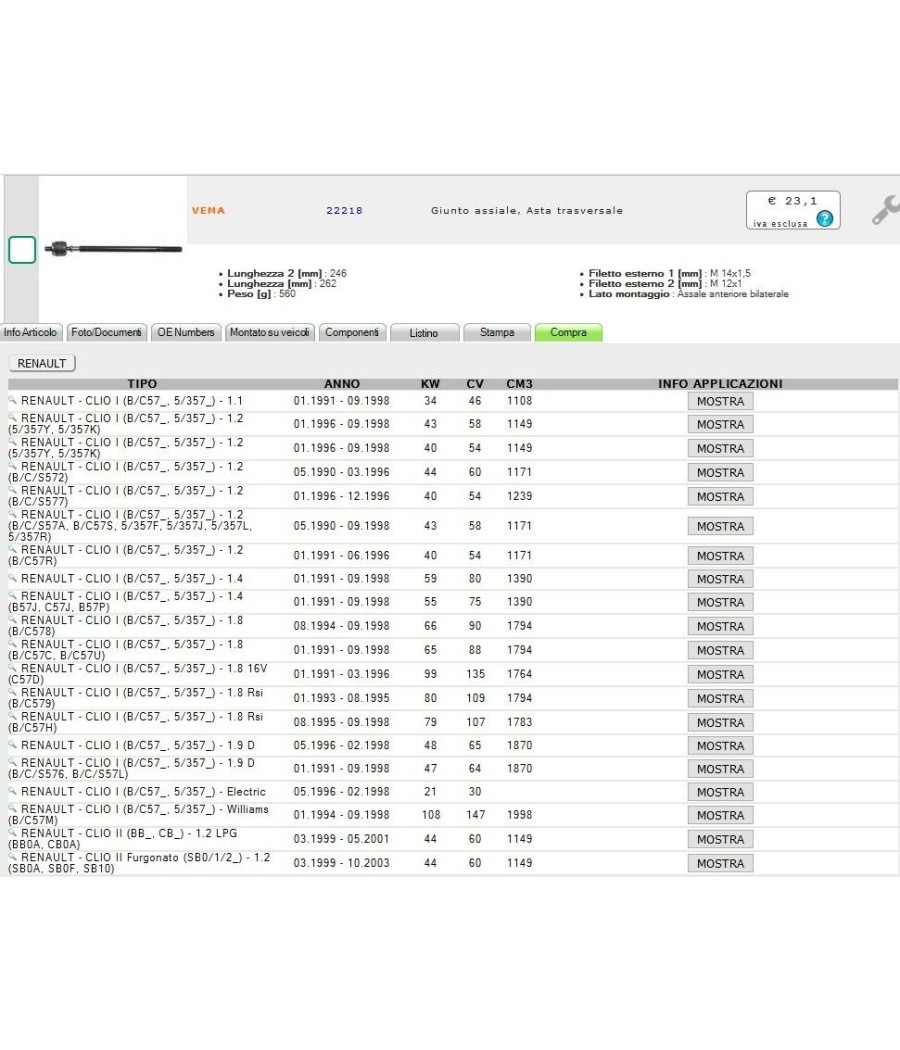This screenshot has width=900, height=1050.
Task: Open the tie rod product thumbnail
Action: (113, 249)
